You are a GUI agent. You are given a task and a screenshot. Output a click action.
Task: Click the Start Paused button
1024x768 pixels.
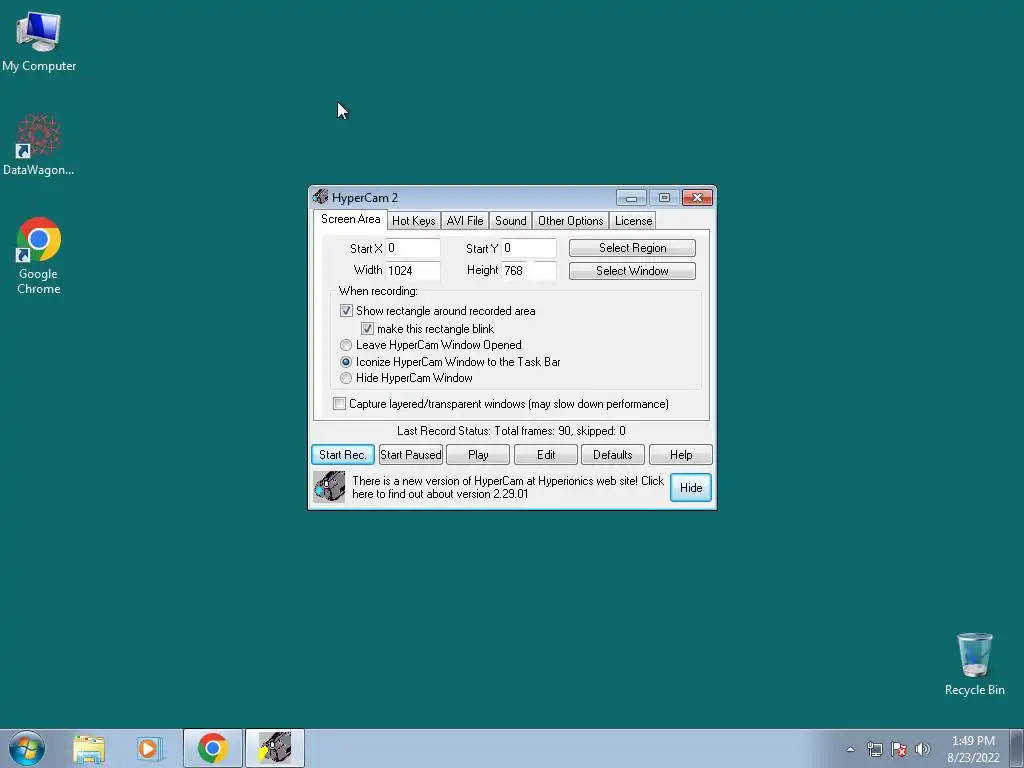tap(411, 455)
